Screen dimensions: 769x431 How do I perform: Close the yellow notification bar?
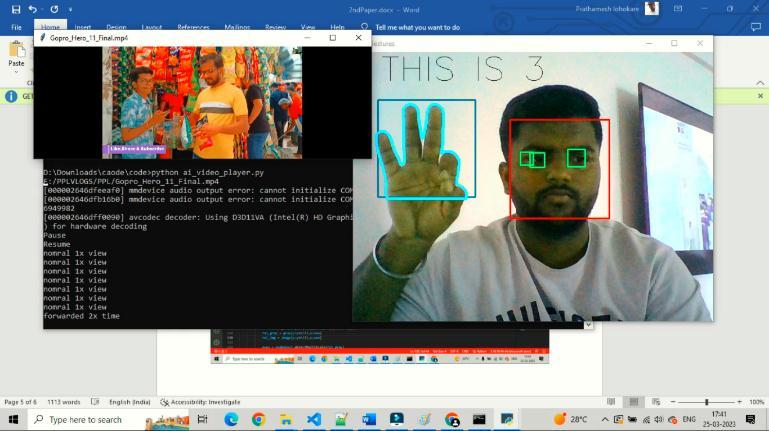760,96
